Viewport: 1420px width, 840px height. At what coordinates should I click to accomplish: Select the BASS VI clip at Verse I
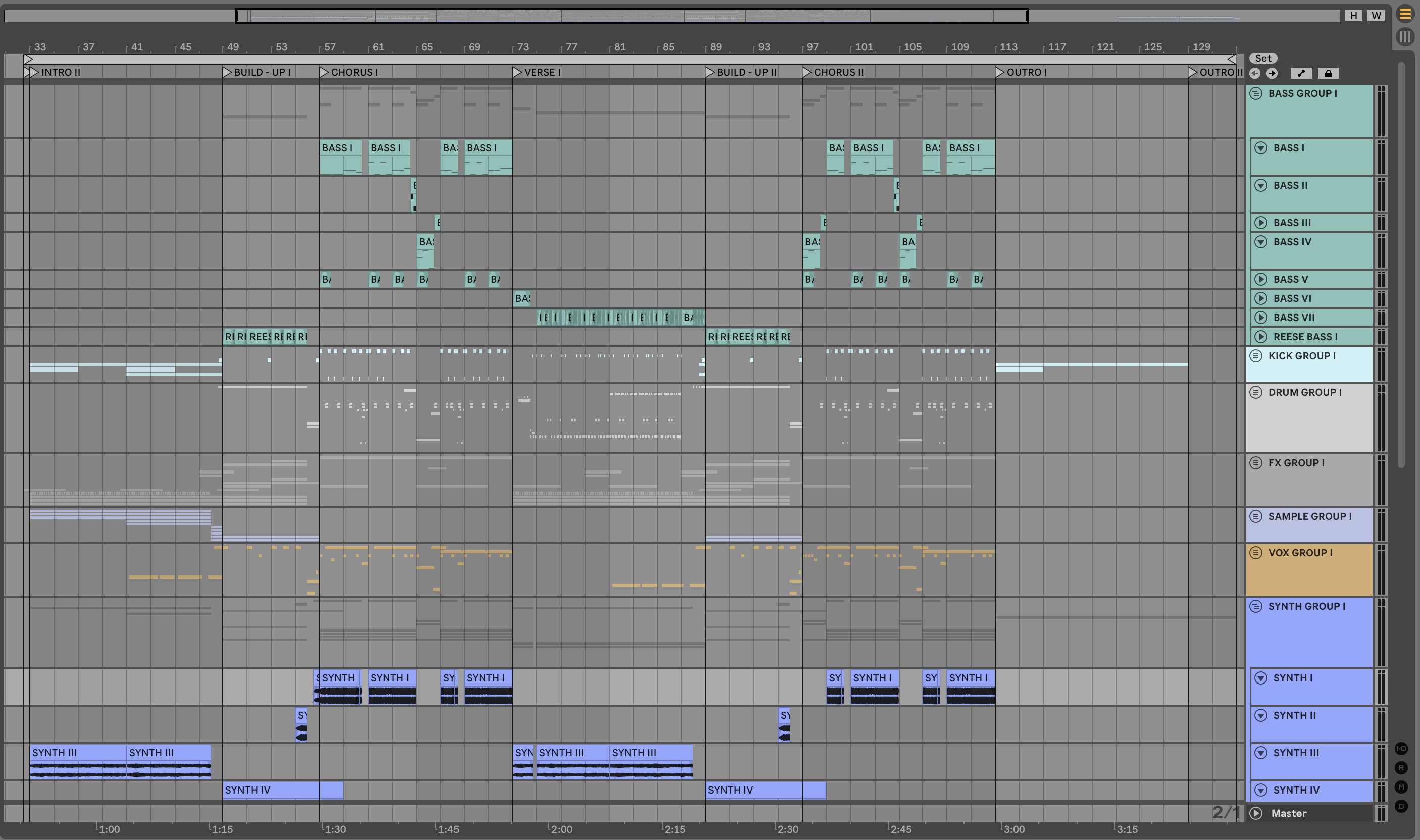point(522,298)
